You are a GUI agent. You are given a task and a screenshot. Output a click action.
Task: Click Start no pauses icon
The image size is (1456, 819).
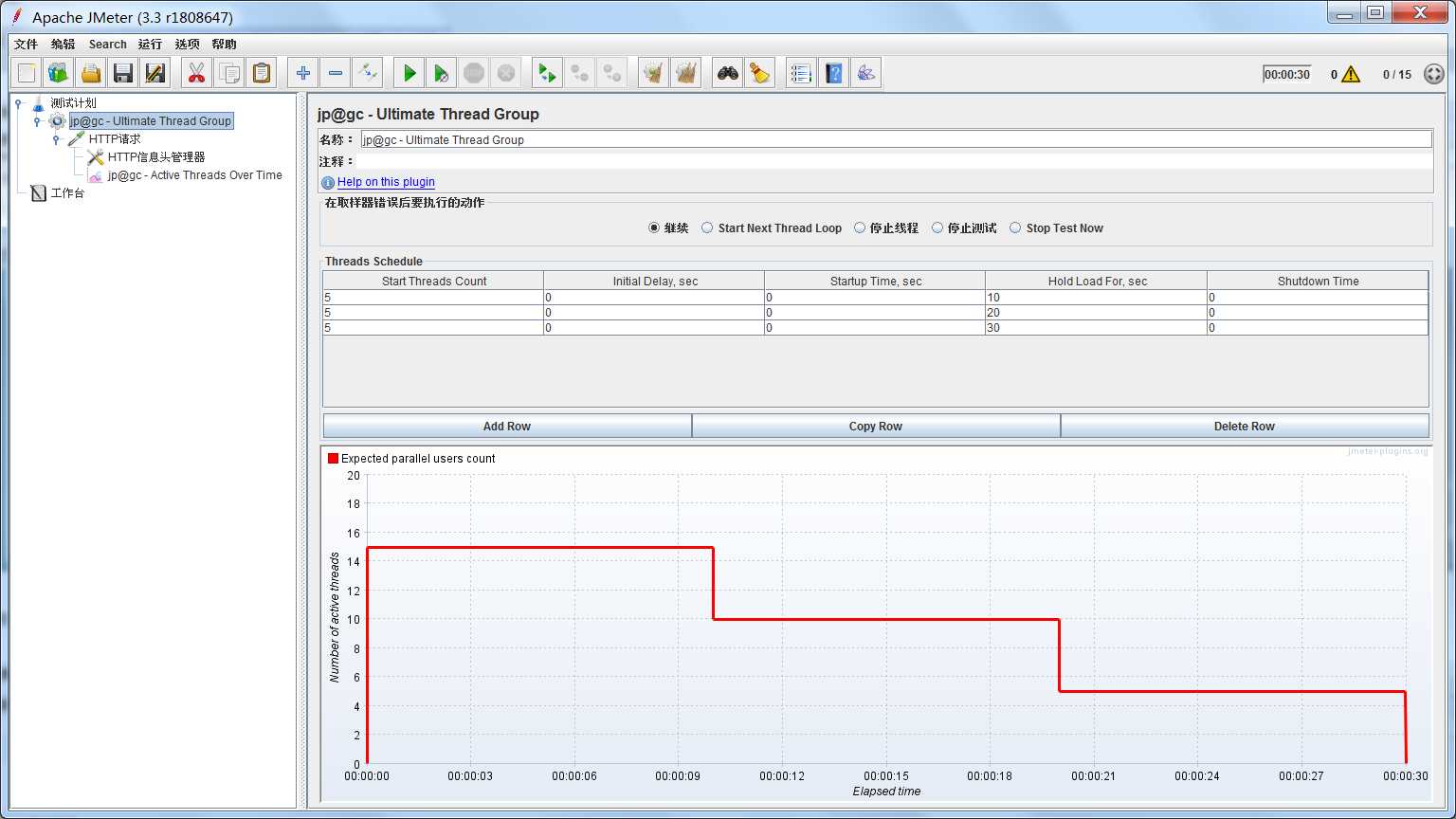click(442, 73)
